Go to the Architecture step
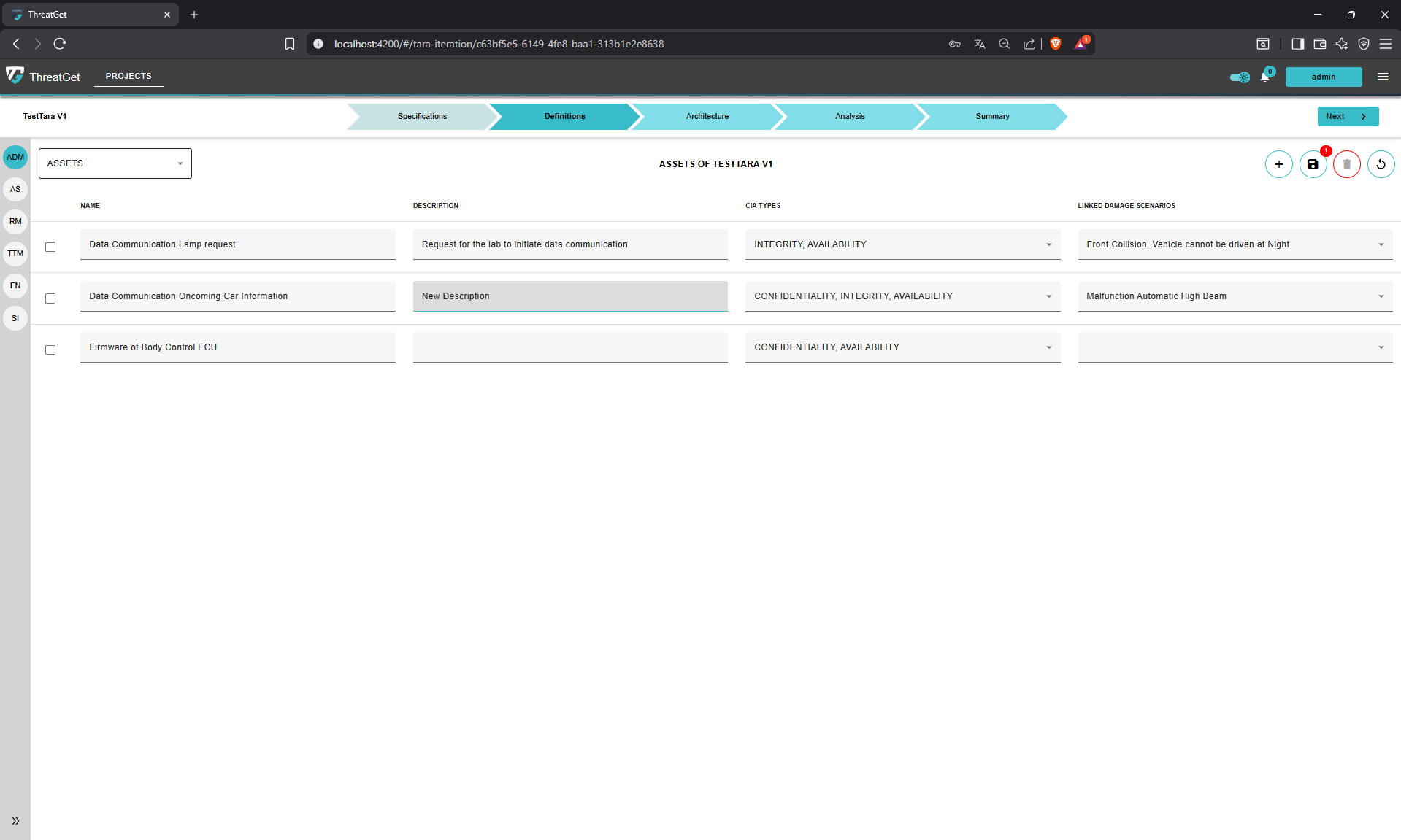Image resolution: width=1401 pixels, height=840 pixels. (707, 116)
